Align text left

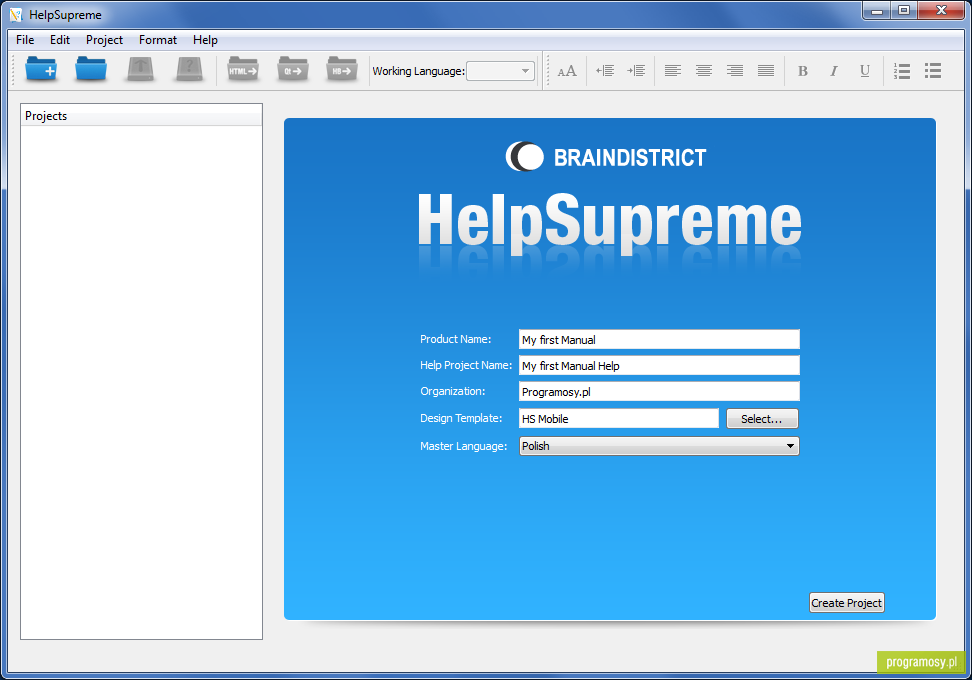(x=673, y=71)
